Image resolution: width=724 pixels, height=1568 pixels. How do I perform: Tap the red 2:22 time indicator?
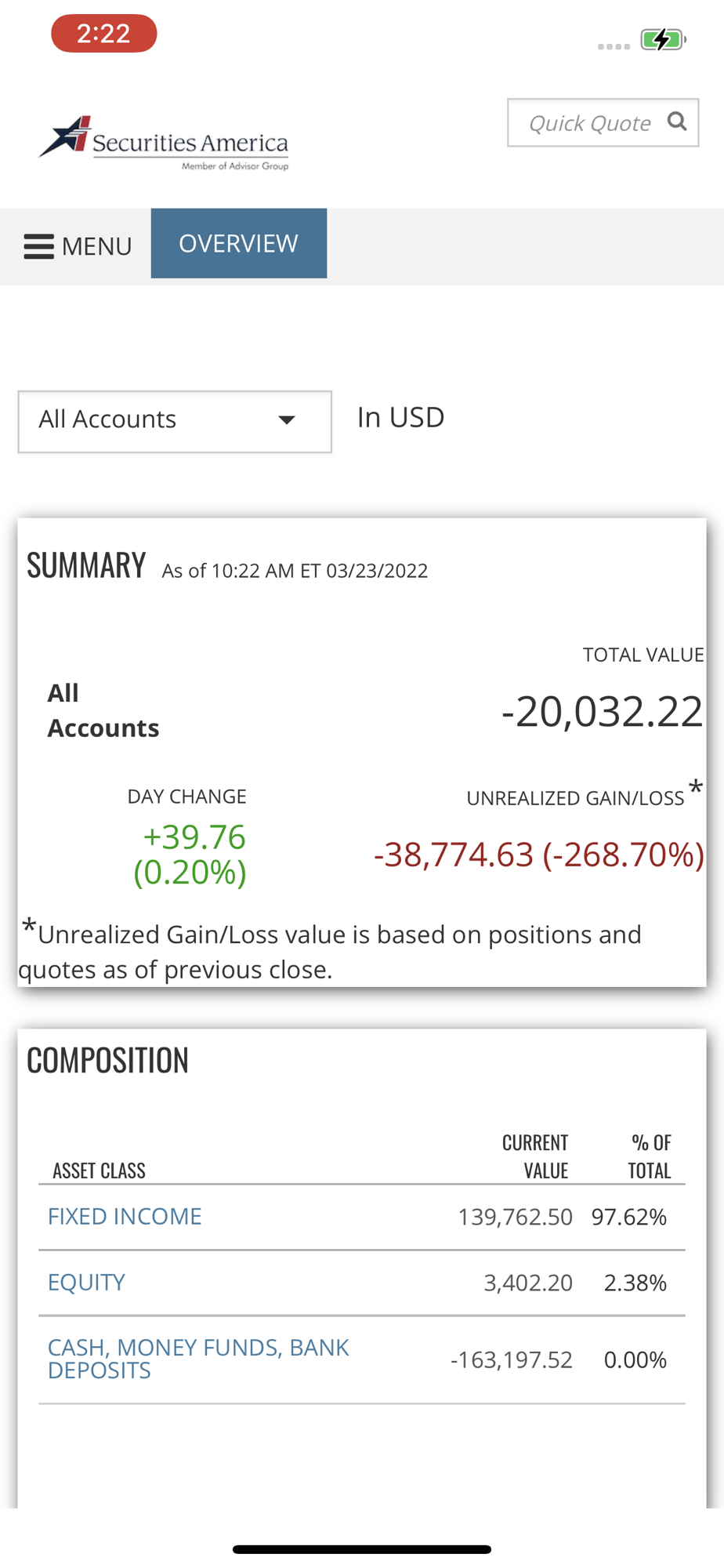tap(103, 34)
